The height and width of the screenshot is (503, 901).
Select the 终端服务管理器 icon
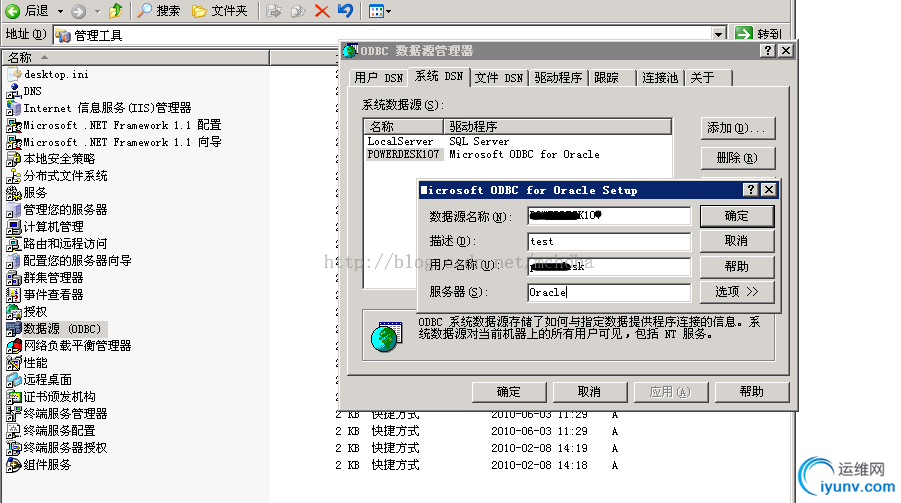14,413
